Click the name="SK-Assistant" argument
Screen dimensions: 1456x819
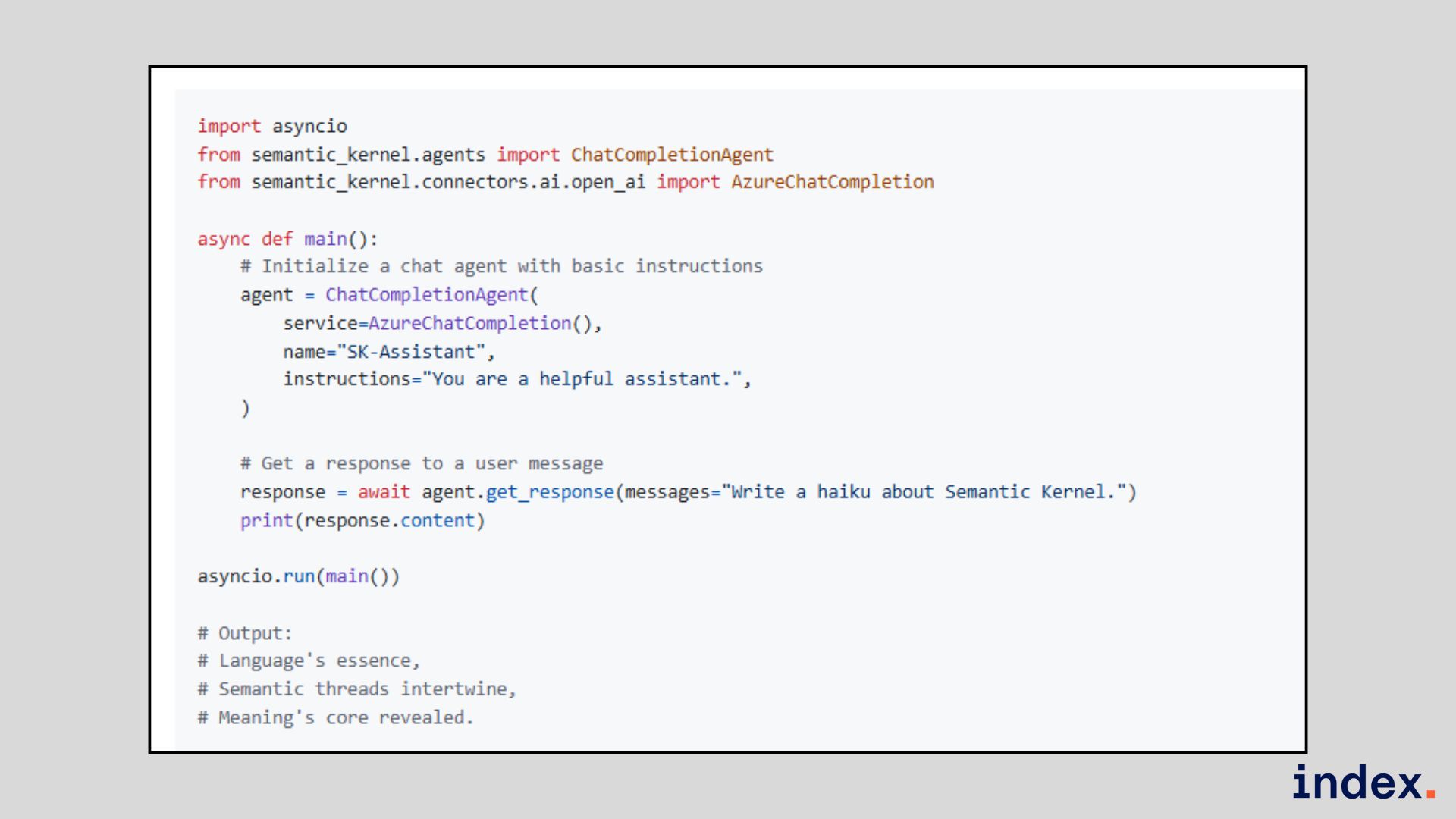pyautogui.click(x=388, y=352)
